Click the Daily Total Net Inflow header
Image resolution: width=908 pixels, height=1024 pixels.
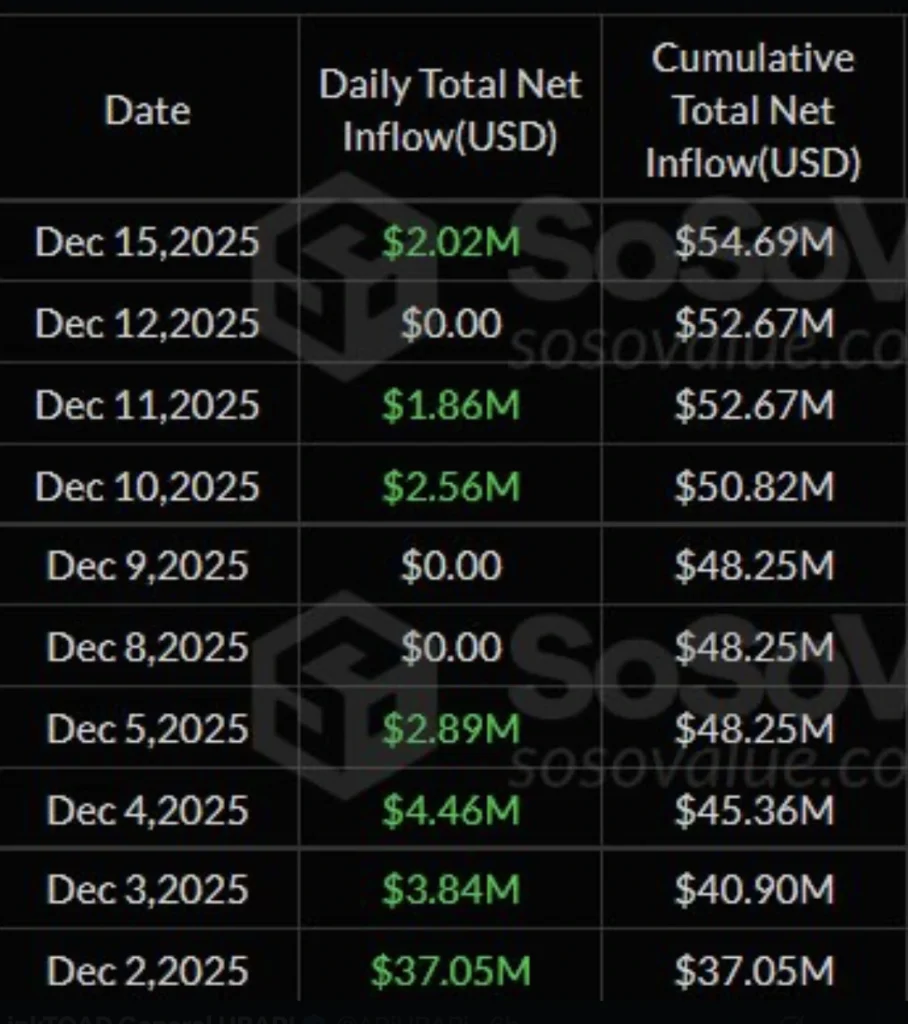[450, 111]
